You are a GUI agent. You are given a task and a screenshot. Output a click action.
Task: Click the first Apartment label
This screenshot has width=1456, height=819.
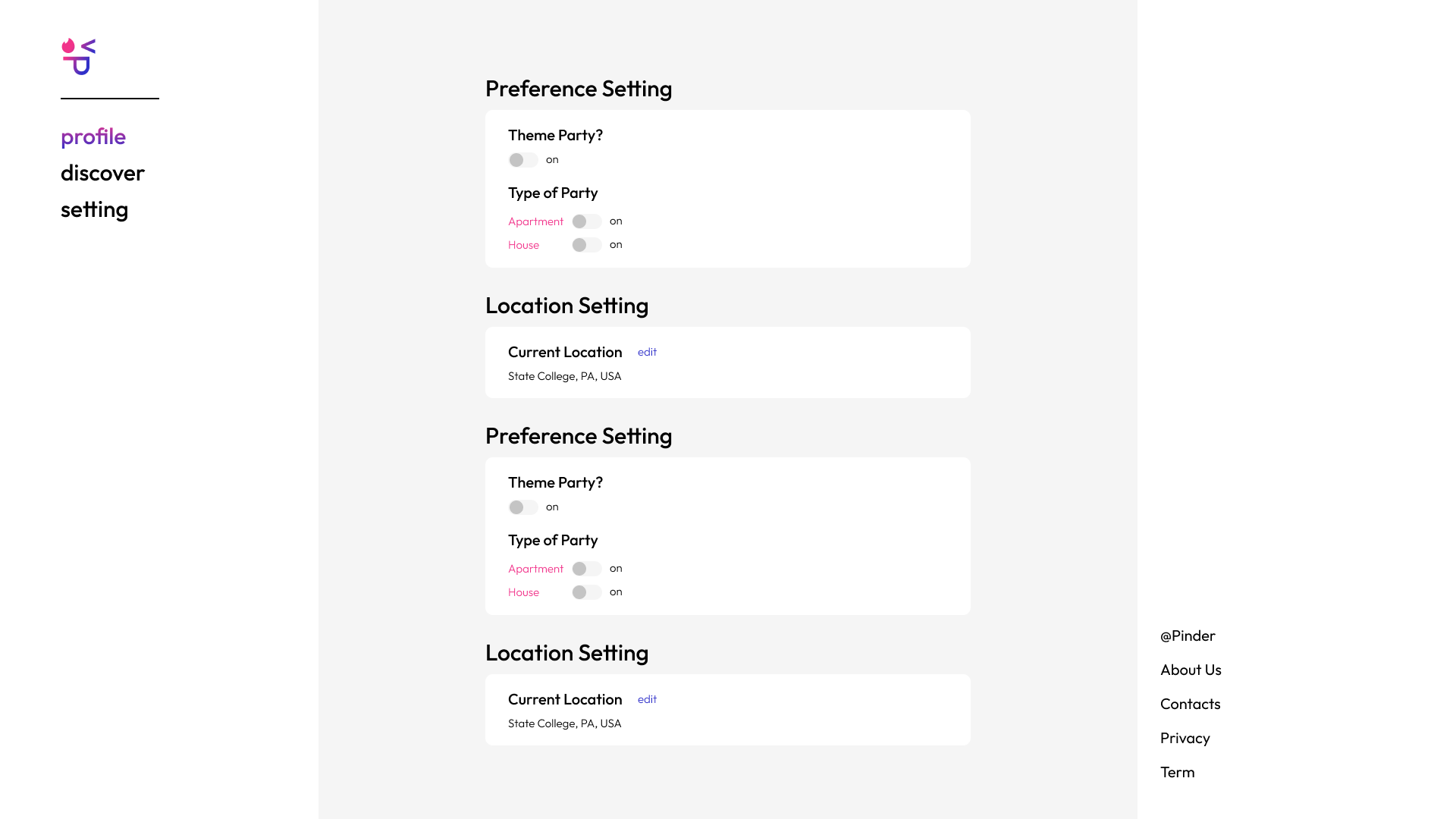[x=535, y=221]
